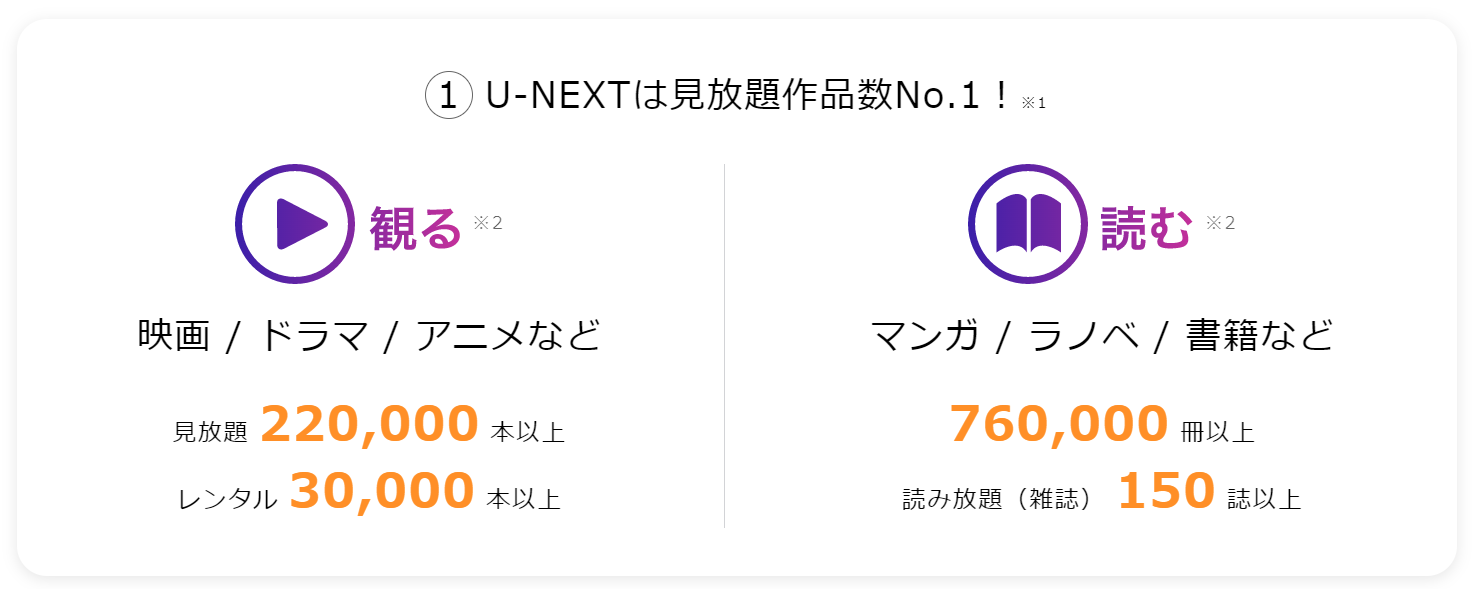Click the ※2 footnote next to 読む
The height and width of the screenshot is (589, 1472).
click(1220, 223)
